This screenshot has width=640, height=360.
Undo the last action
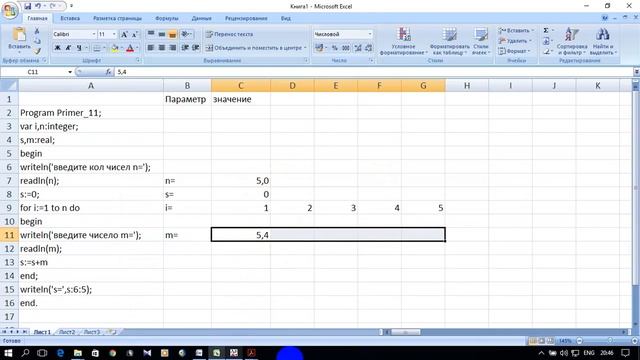38,6
